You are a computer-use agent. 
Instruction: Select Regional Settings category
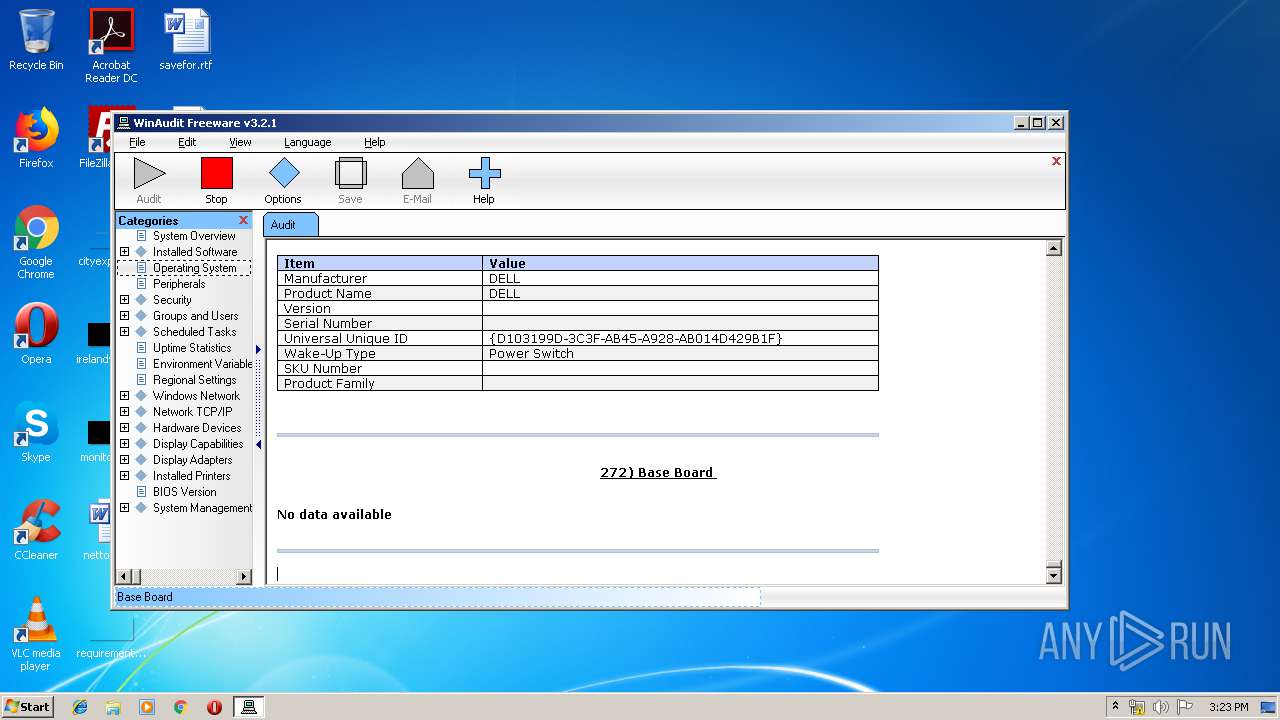(x=194, y=380)
